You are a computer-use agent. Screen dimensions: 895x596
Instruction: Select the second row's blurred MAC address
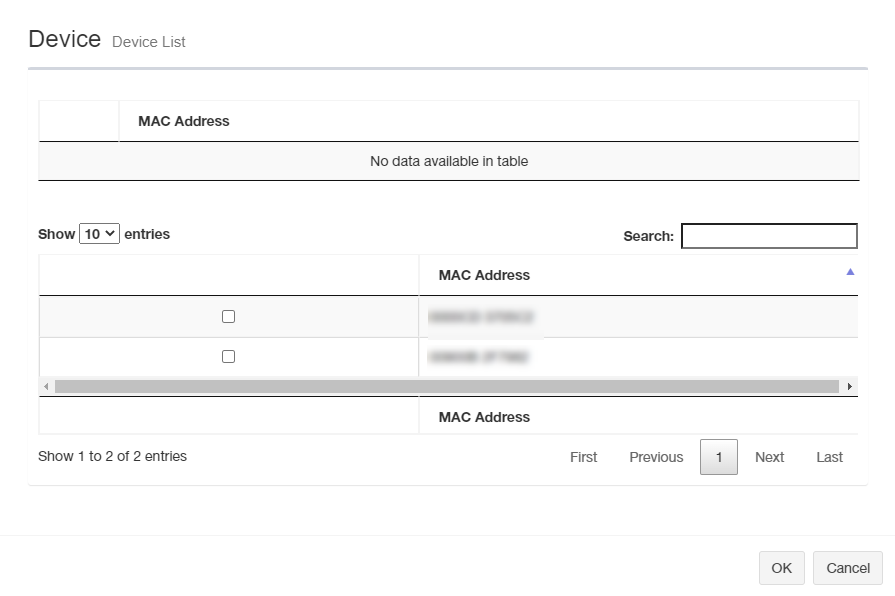click(478, 356)
